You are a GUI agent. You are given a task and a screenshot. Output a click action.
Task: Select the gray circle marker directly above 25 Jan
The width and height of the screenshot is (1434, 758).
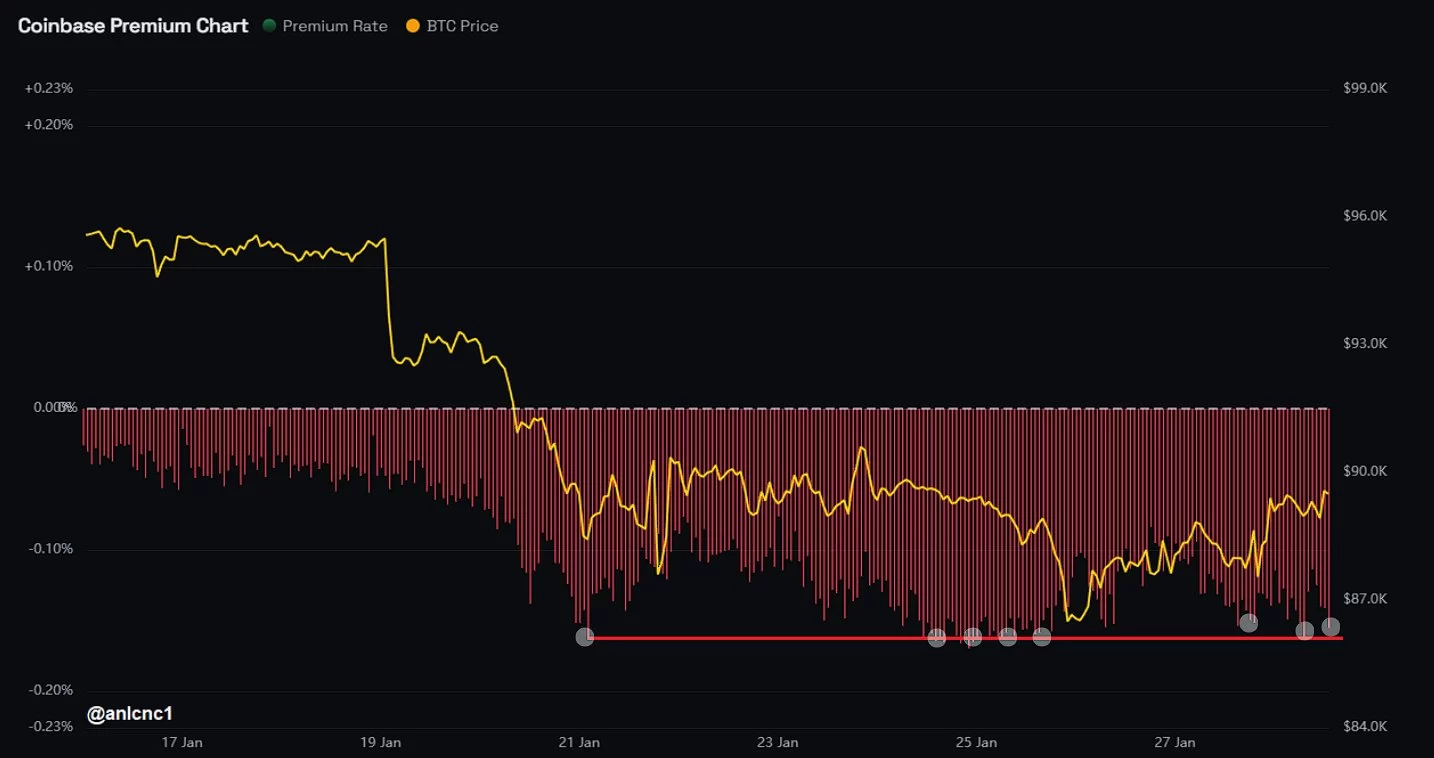[x=972, y=637]
